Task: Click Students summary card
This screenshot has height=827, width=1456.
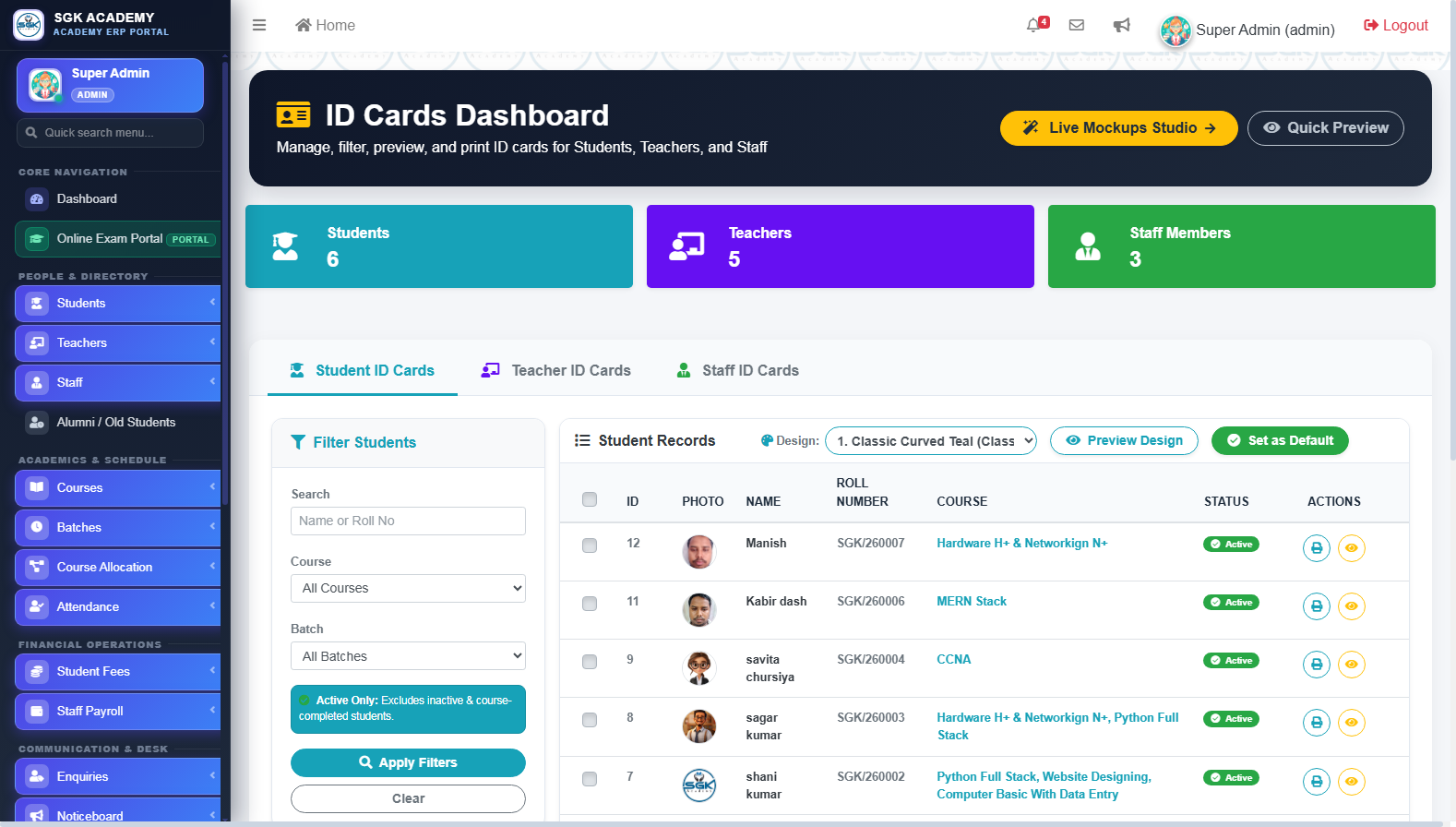Action: pyautogui.click(x=439, y=246)
